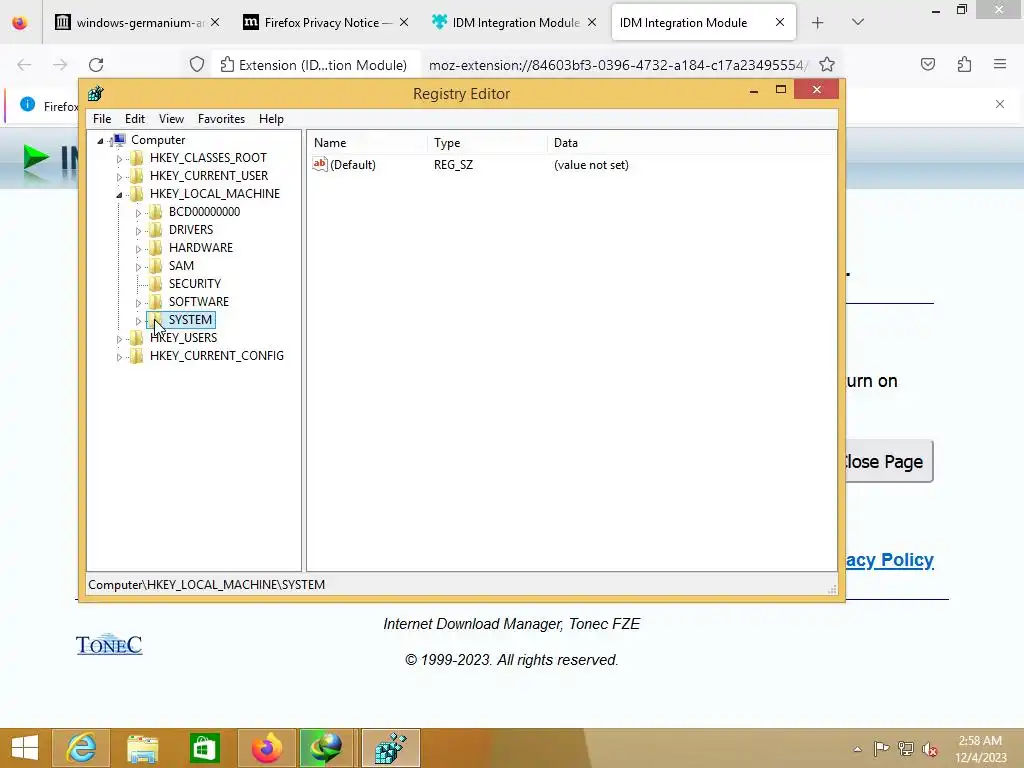Click the muted volume tray icon
The width and height of the screenshot is (1024, 768).
tap(930, 749)
